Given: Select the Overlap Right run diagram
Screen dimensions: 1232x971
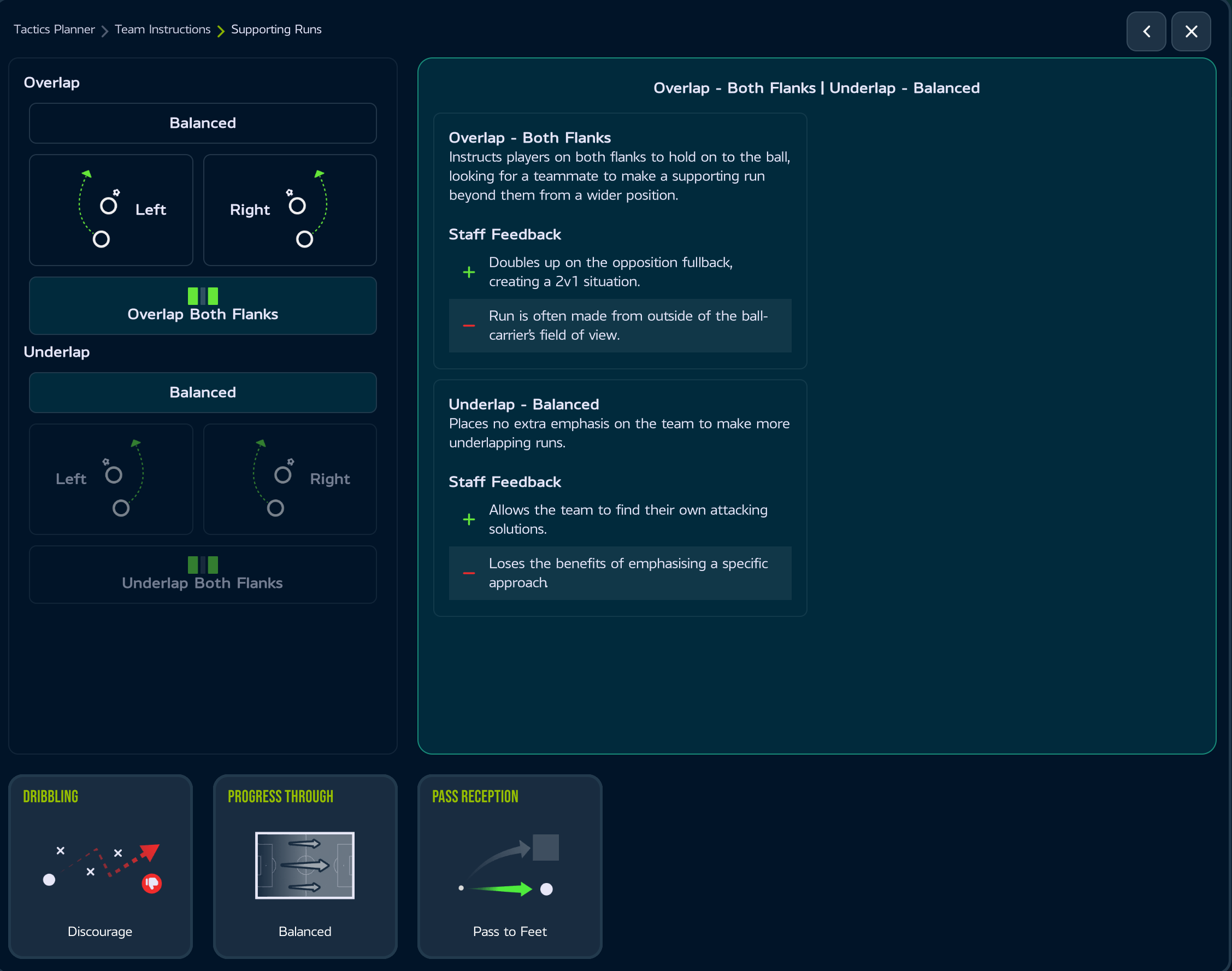Looking at the screenshot, I should 290,210.
